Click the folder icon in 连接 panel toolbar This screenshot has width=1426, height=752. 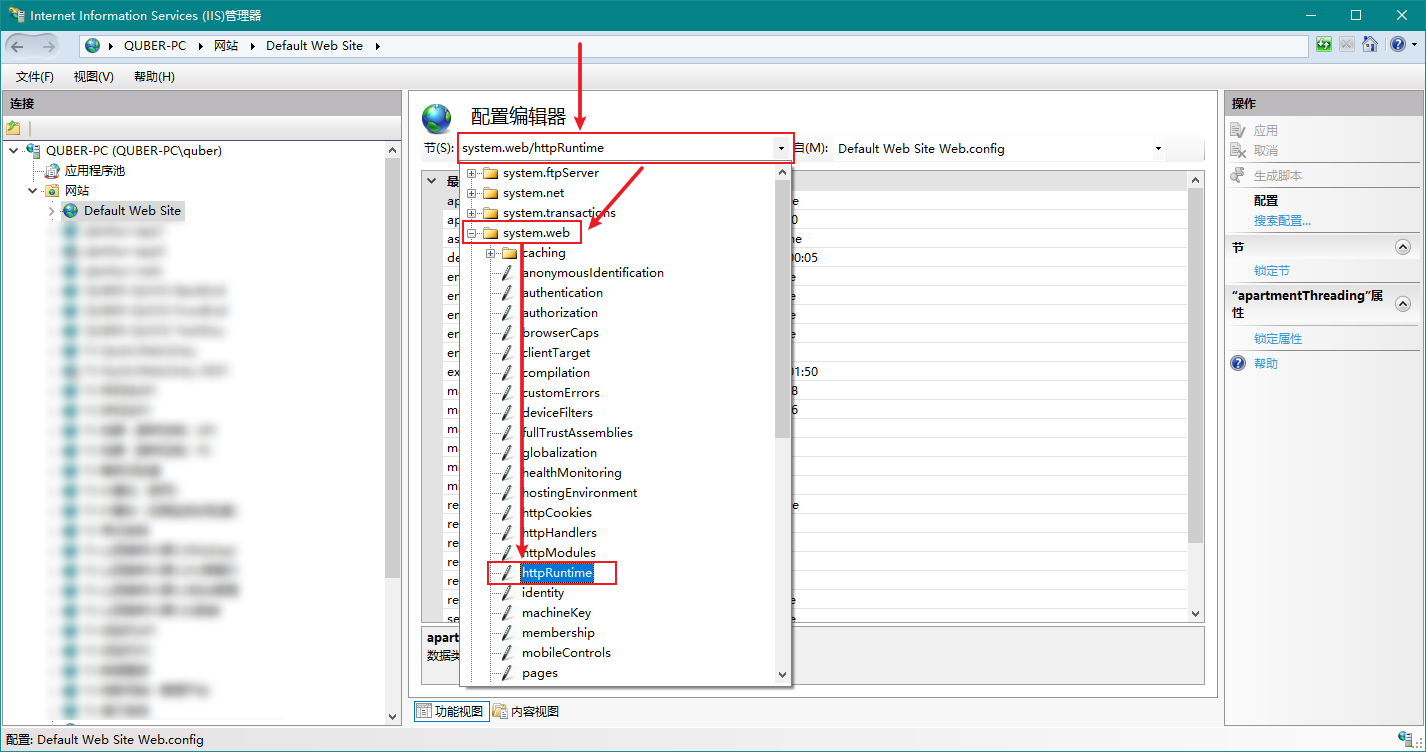coord(13,128)
